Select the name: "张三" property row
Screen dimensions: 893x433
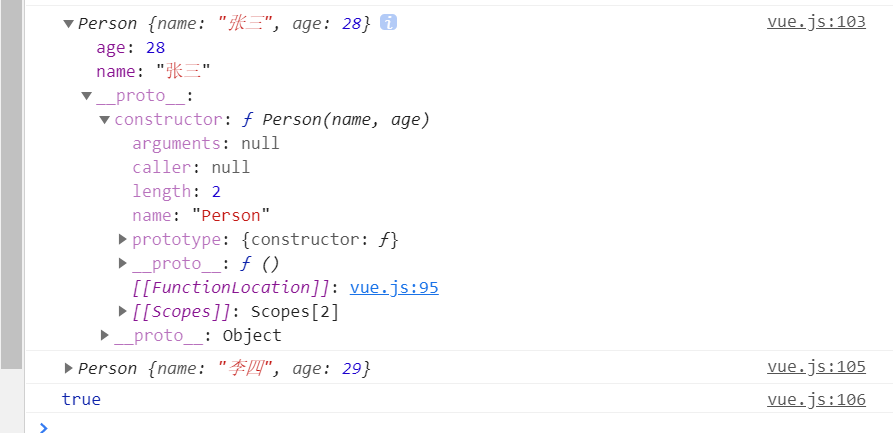click(x=153, y=72)
